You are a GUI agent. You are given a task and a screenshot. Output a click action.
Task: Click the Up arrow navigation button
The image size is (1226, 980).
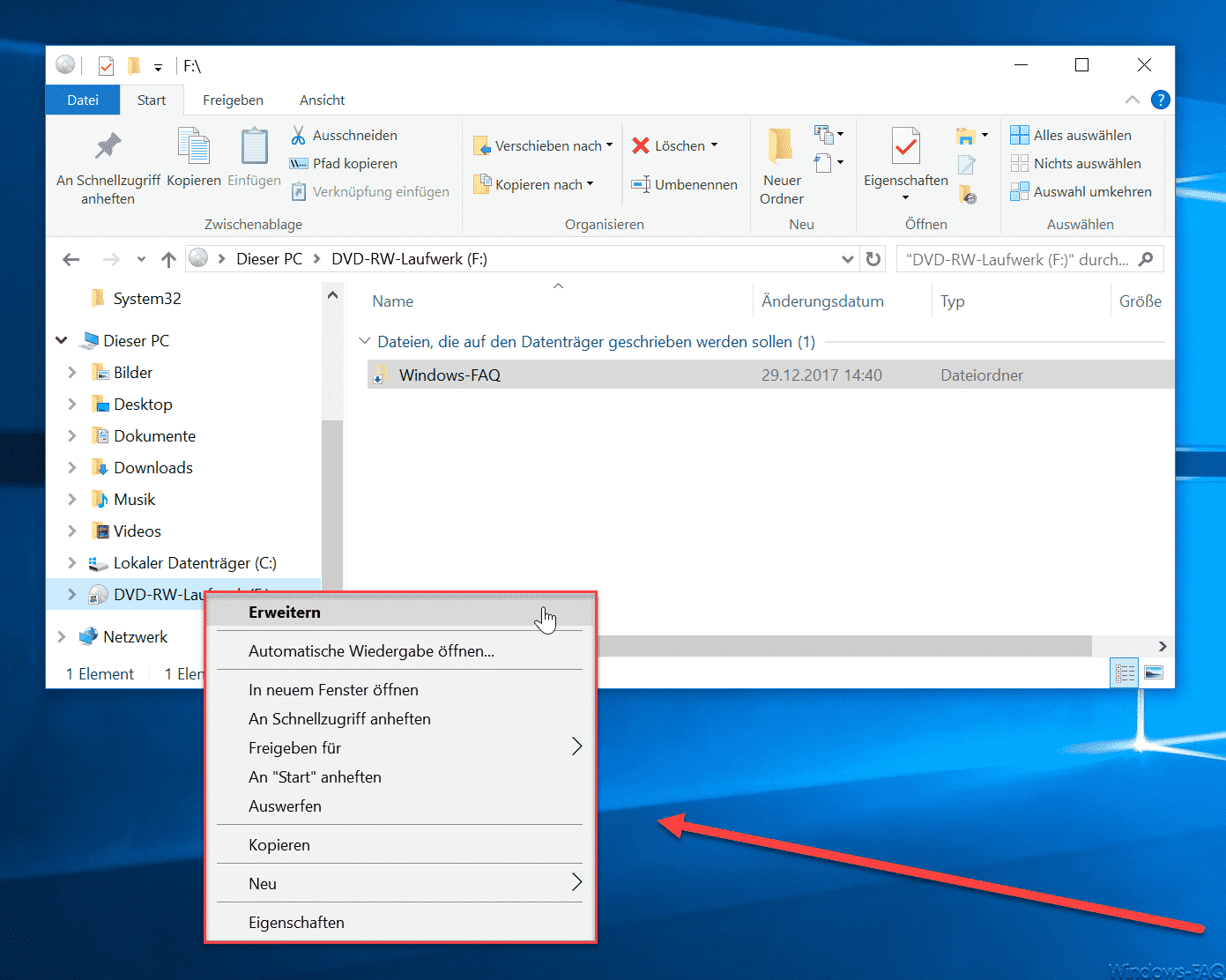coord(168,259)
